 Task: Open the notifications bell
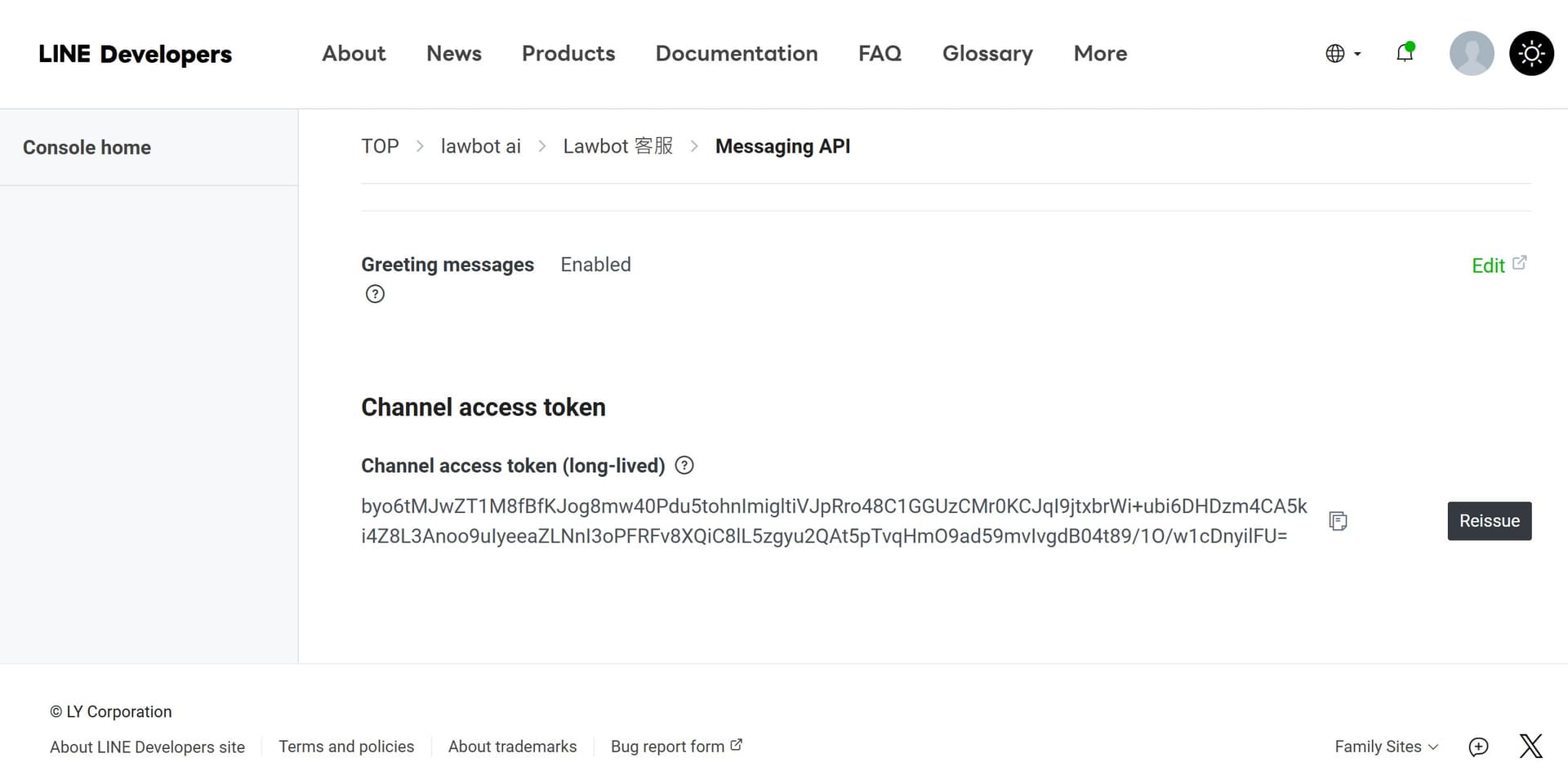click(x=1405, y=53)
